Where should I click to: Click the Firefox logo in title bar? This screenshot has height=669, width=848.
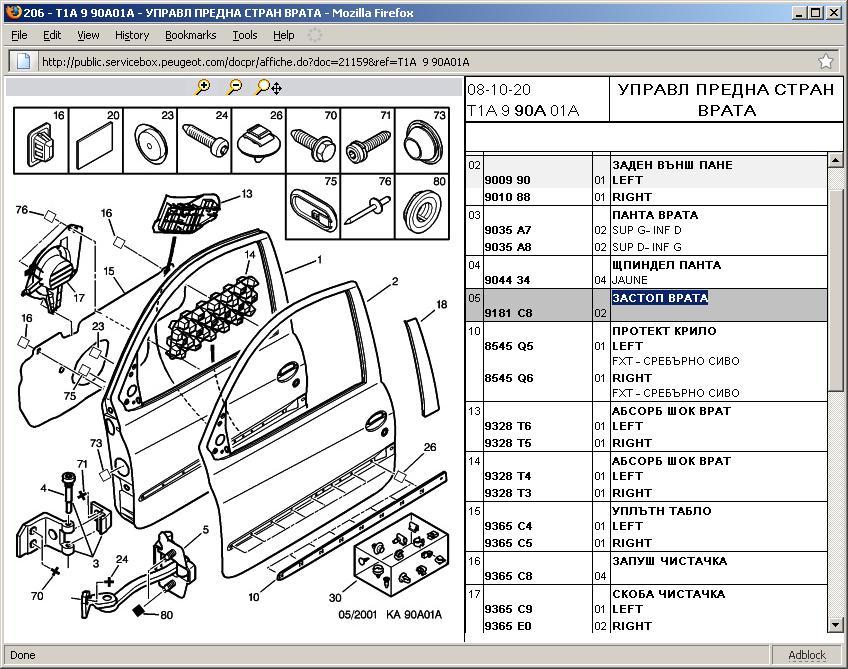coord(13,12)
